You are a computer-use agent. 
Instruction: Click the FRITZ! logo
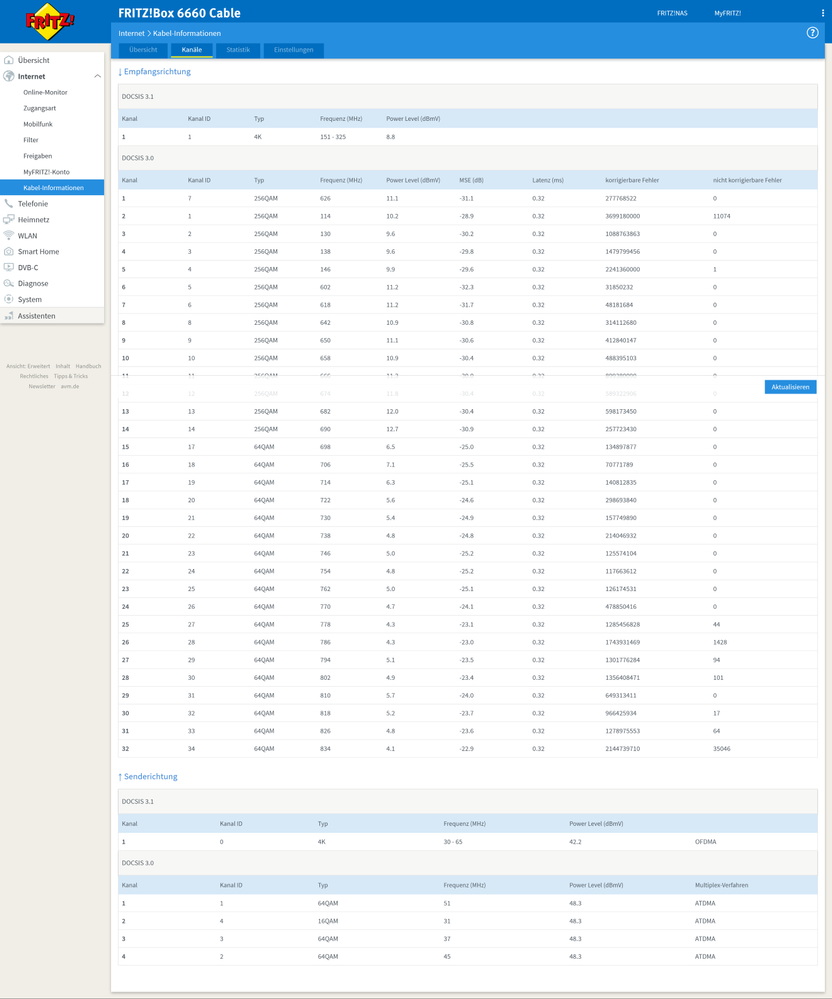(x=50, y=21)
